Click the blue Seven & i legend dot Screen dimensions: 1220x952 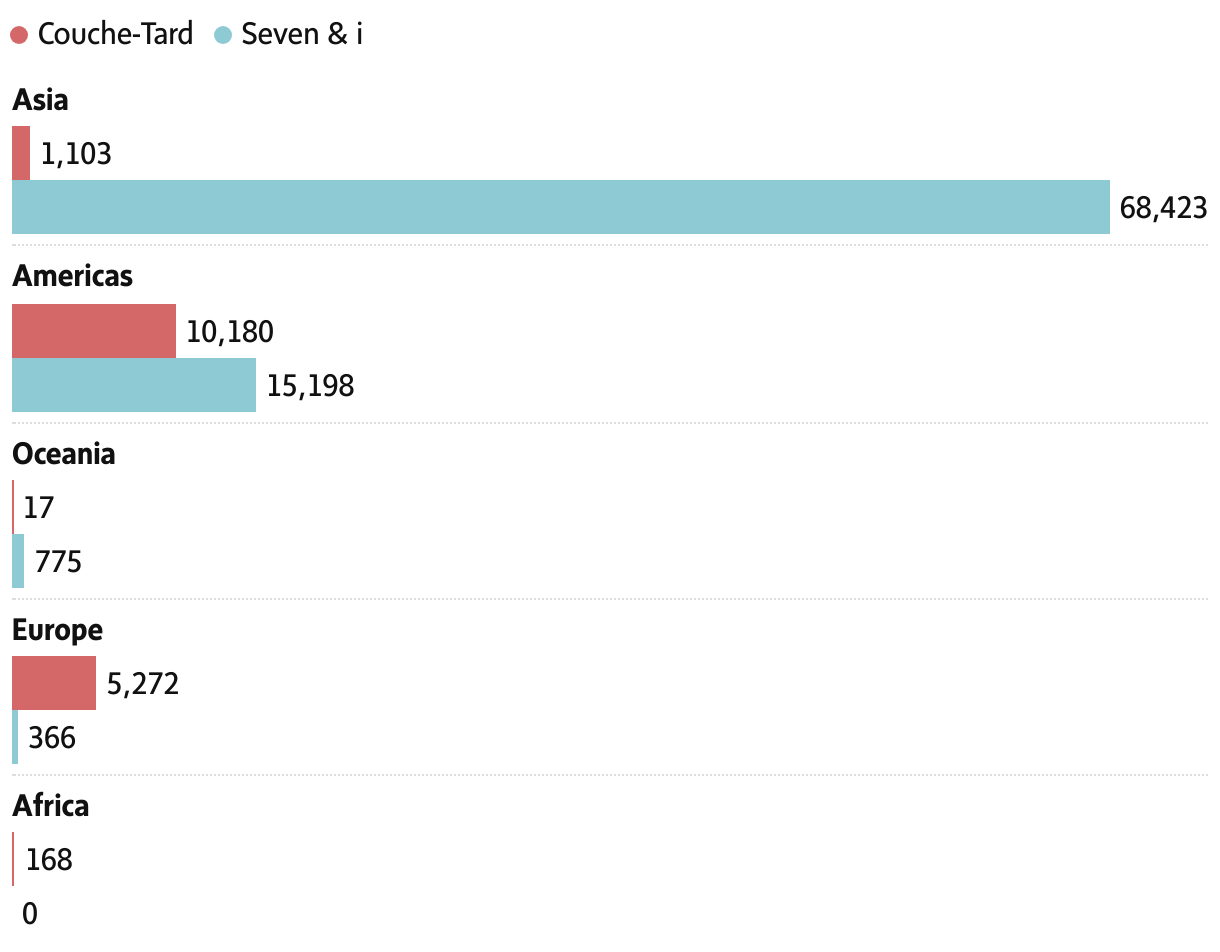click(x=223, y=35)
